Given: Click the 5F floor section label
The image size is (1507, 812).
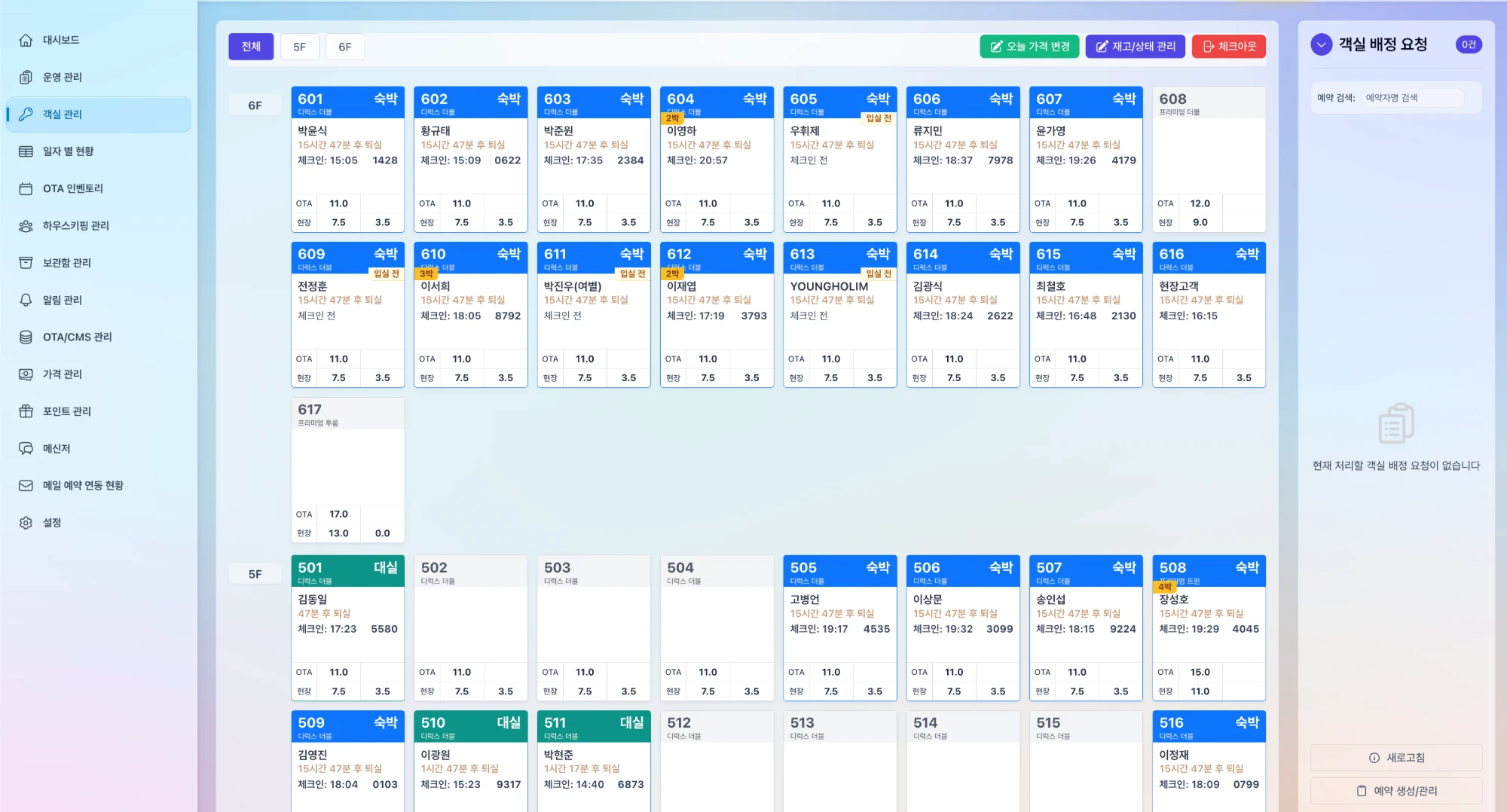Looking at the screenshot, I should pos(255,574).
